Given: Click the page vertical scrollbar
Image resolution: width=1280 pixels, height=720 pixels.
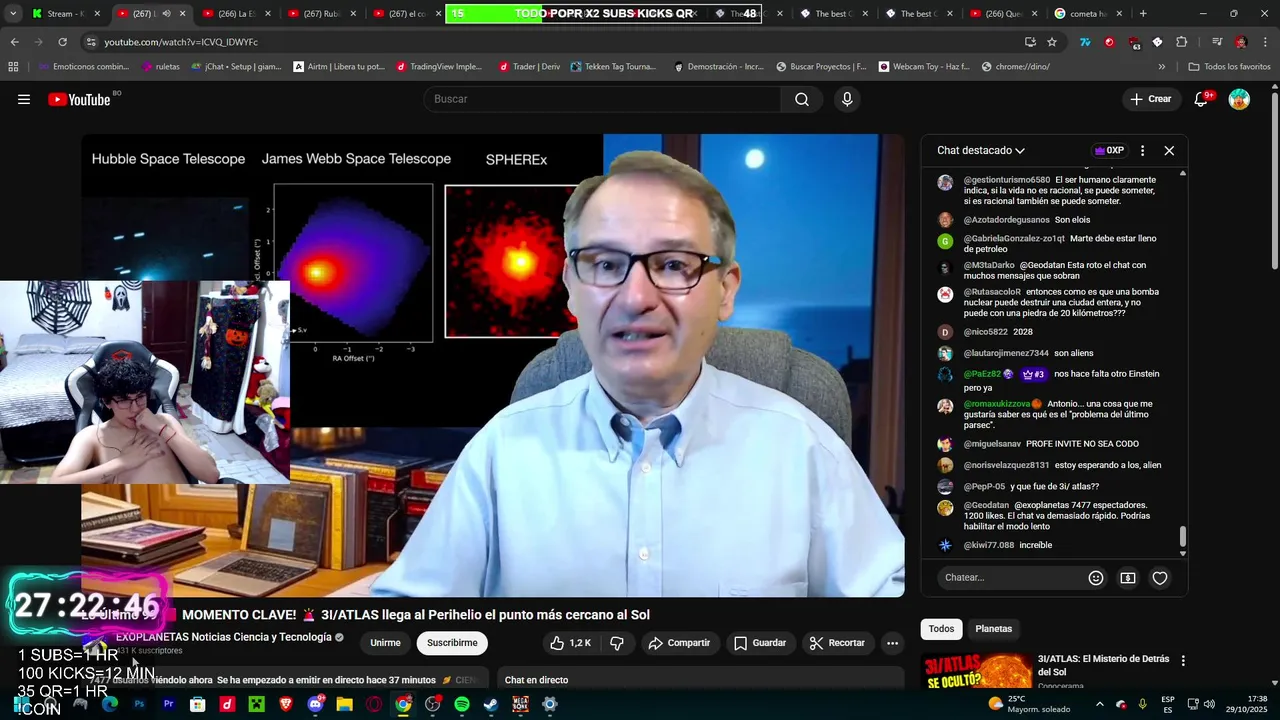Looking at the screenshot, I should pyautogui.click(x=1274, y=180).
